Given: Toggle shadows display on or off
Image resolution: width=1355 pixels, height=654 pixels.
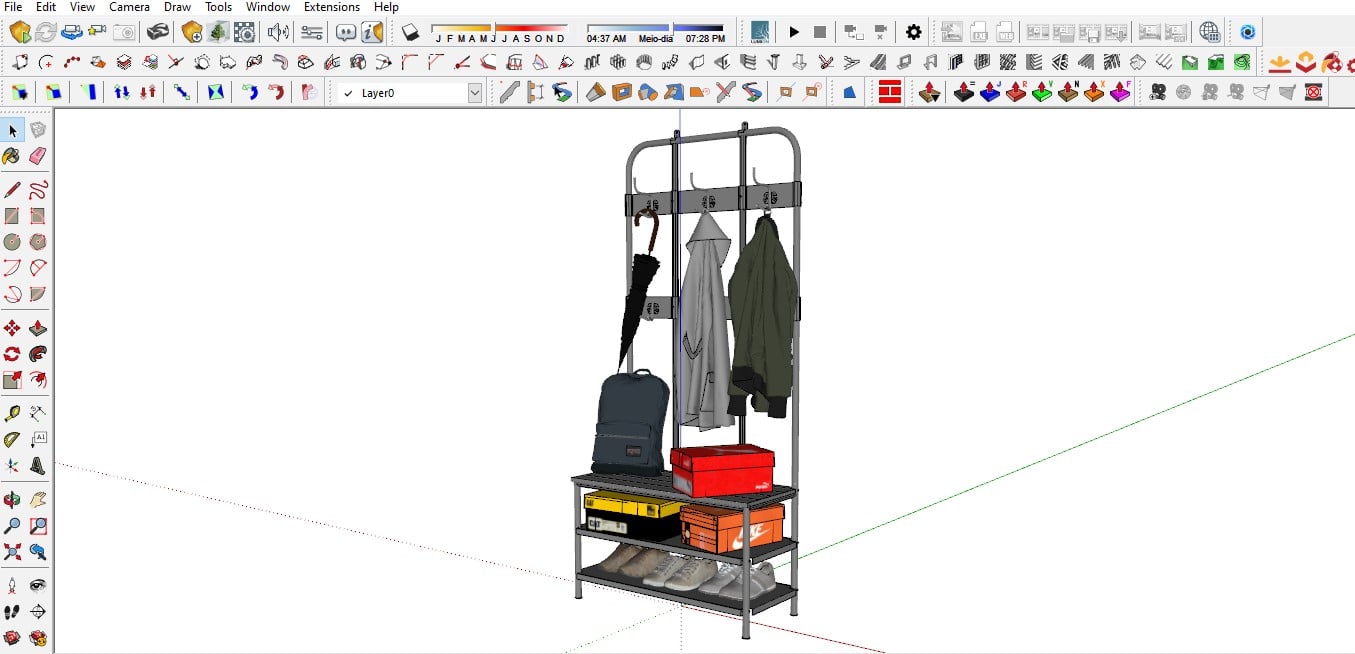Looking at the screenshot, I should coord(410,32).
